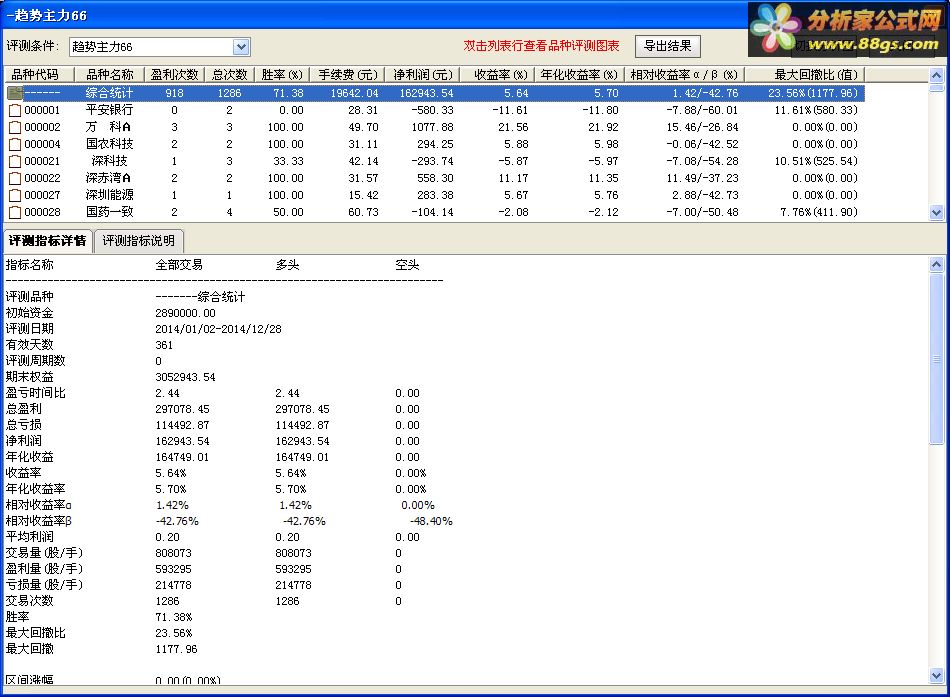Click the 深赤湾A name cell
This screenshot has height=697, width=950.
tap(108, 178)
